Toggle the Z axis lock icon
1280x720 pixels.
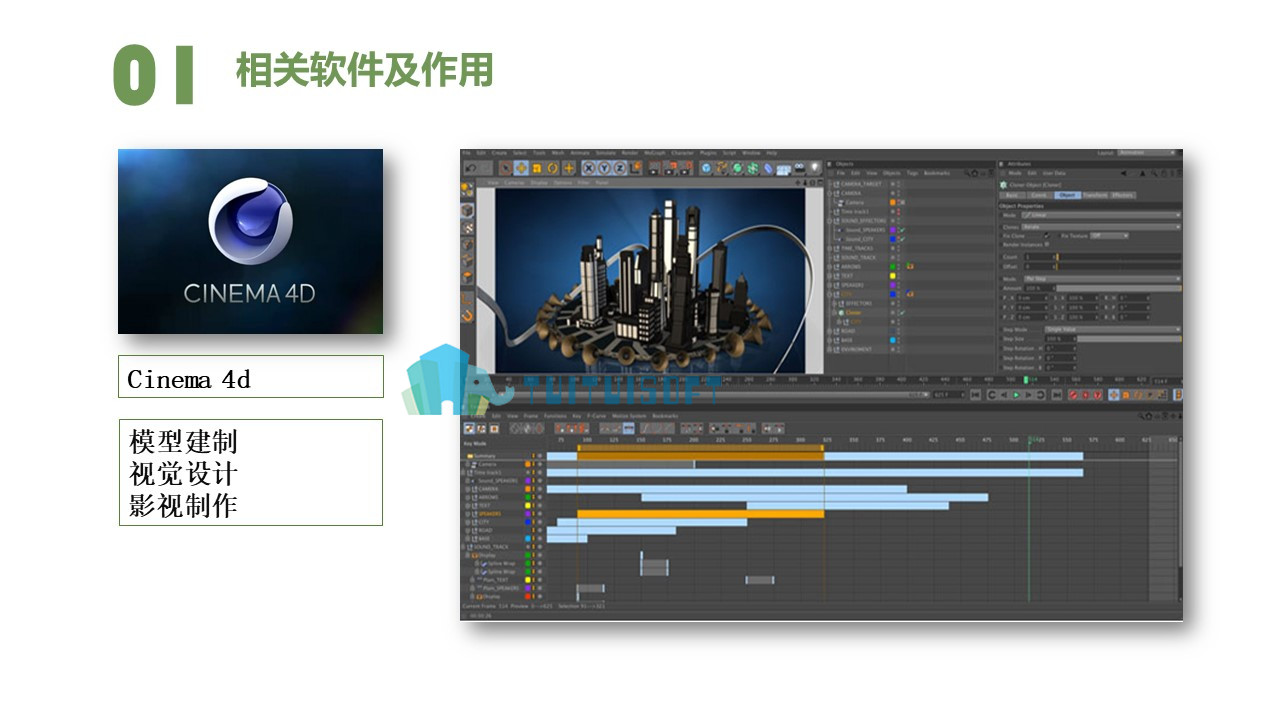619,168
